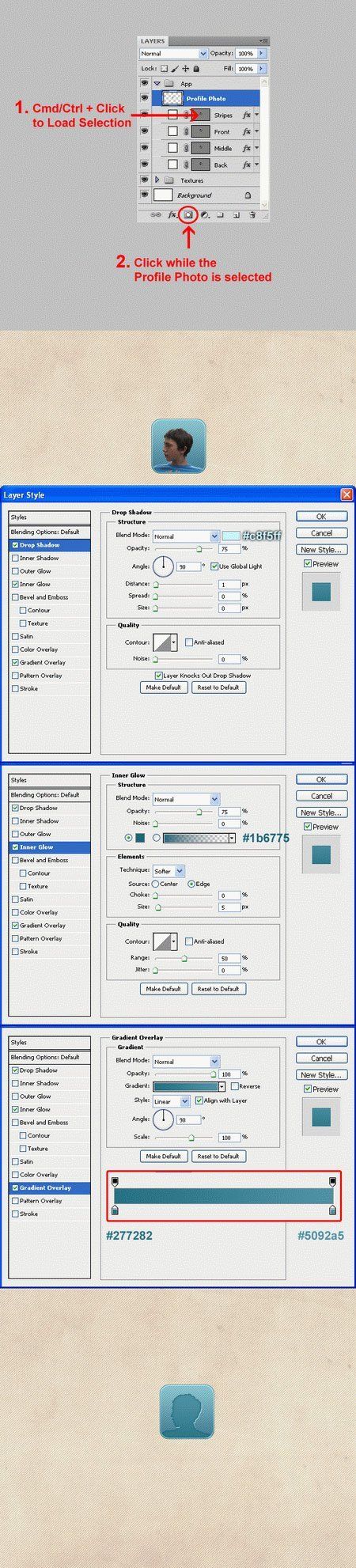356x1568 pixels.
Task: Select Drop Shadow in the top Styles list
Action: point(50,545)
